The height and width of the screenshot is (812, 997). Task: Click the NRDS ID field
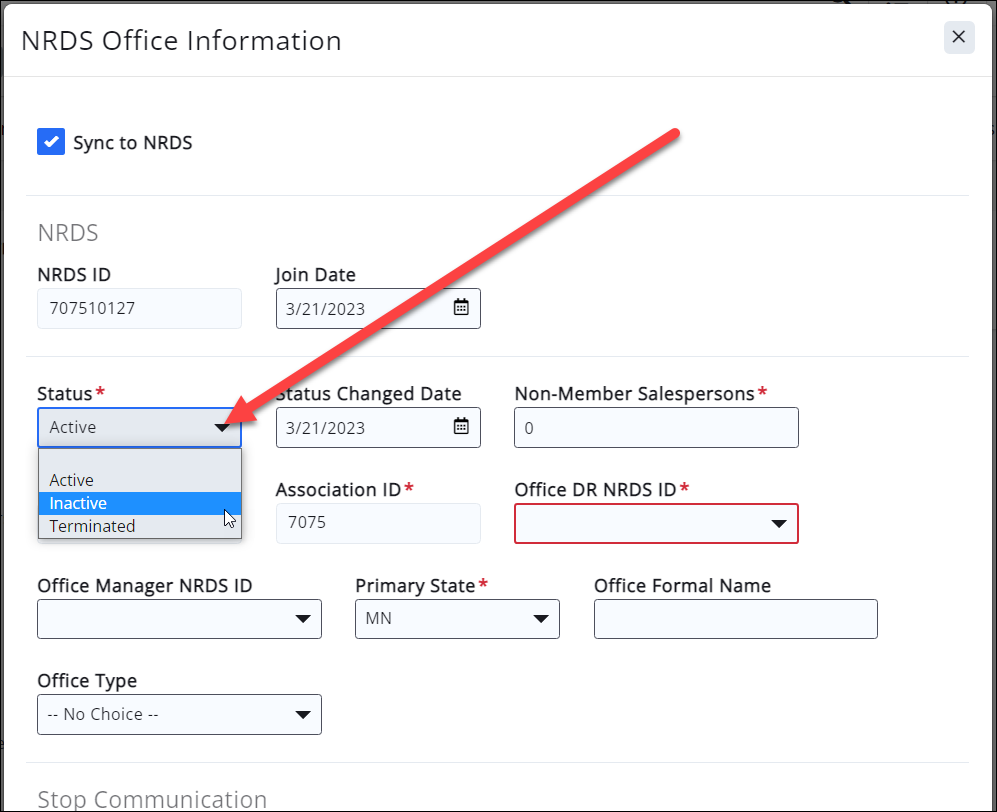click(139, 308)
